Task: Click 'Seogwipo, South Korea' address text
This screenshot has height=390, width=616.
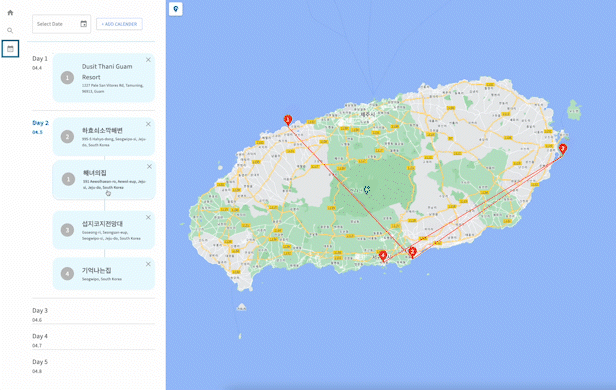Action: (102, 279)
